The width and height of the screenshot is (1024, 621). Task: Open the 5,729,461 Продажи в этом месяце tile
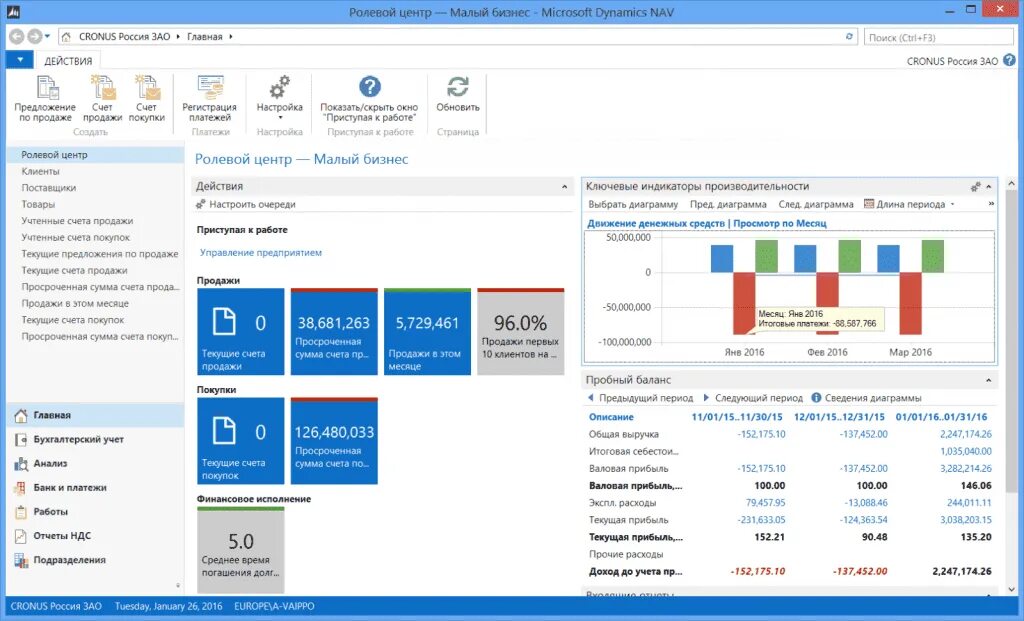coord(427,332)
